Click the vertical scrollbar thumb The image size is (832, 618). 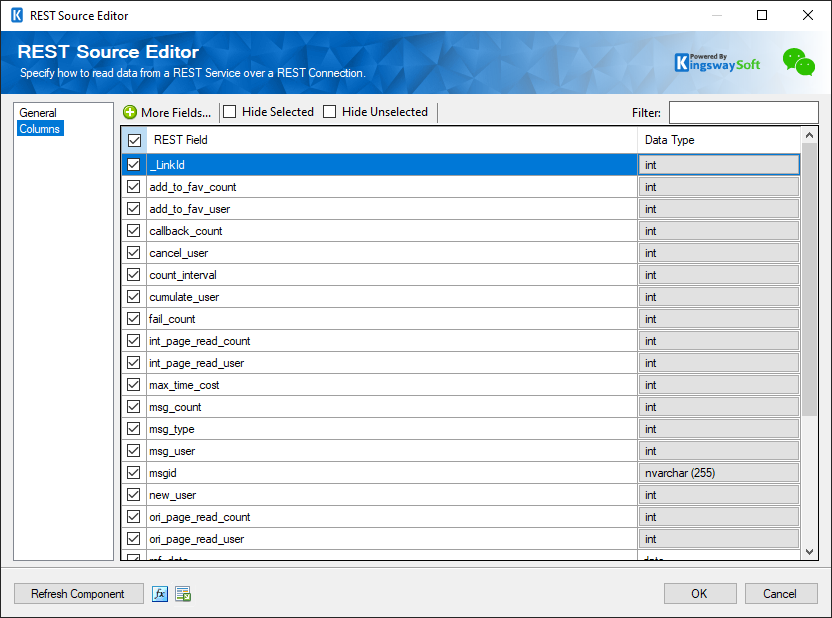tap(809, 280)
